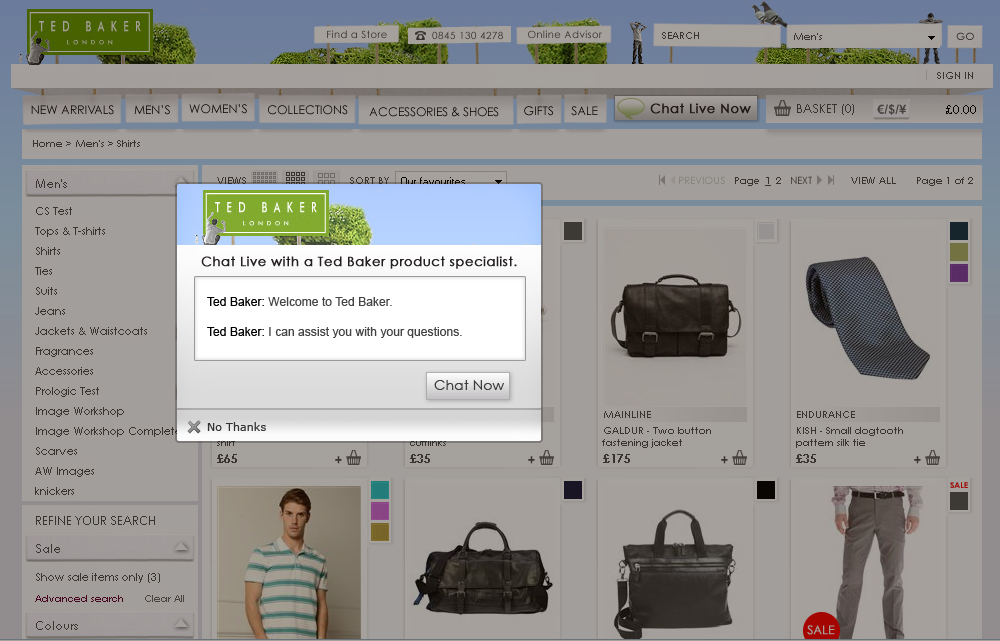The height and width of the screenshot is (641, 1000).
Task: Open the Women's navigation tab
Action: click(218, 109)
